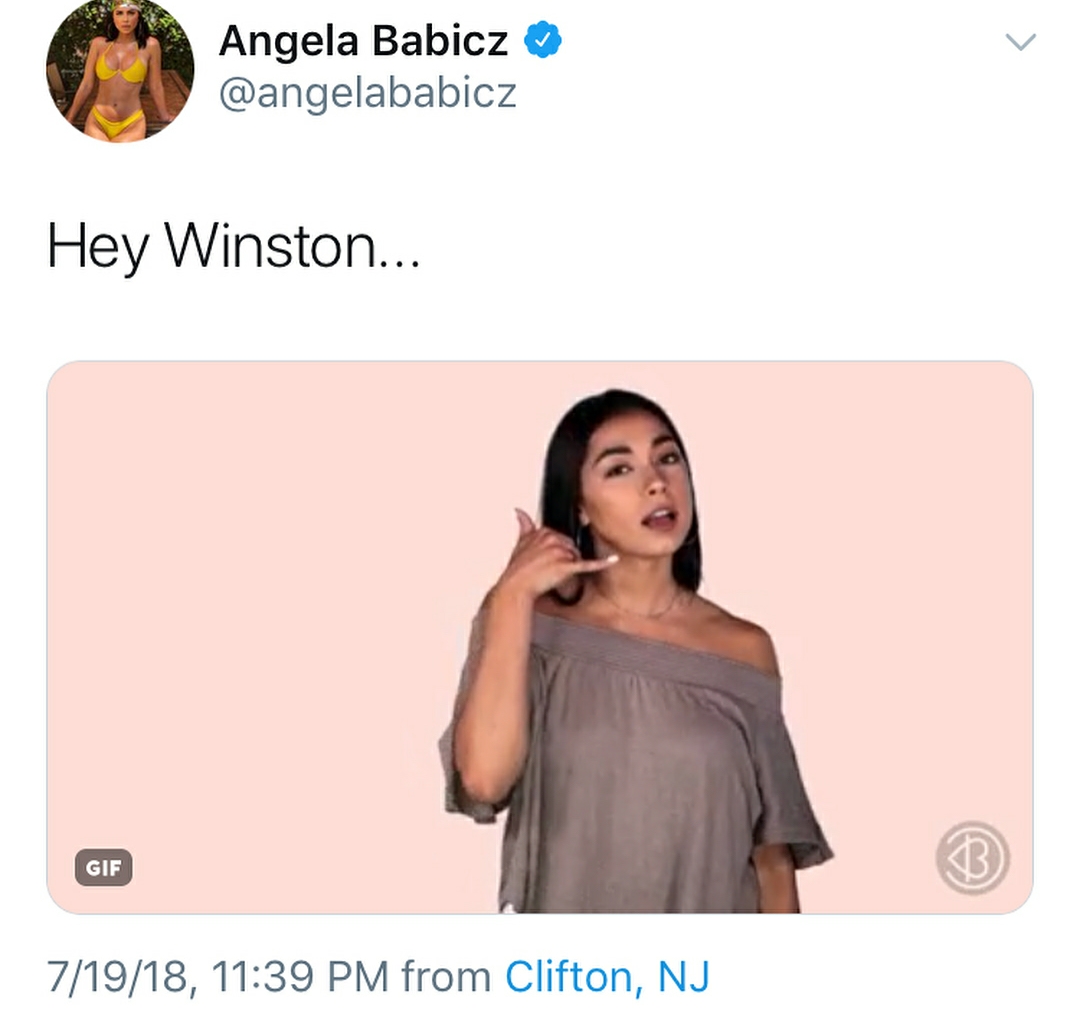Select the Angela Babicz display name
The width and height of the screenshot is (1080, 1019).
(364, 41)
